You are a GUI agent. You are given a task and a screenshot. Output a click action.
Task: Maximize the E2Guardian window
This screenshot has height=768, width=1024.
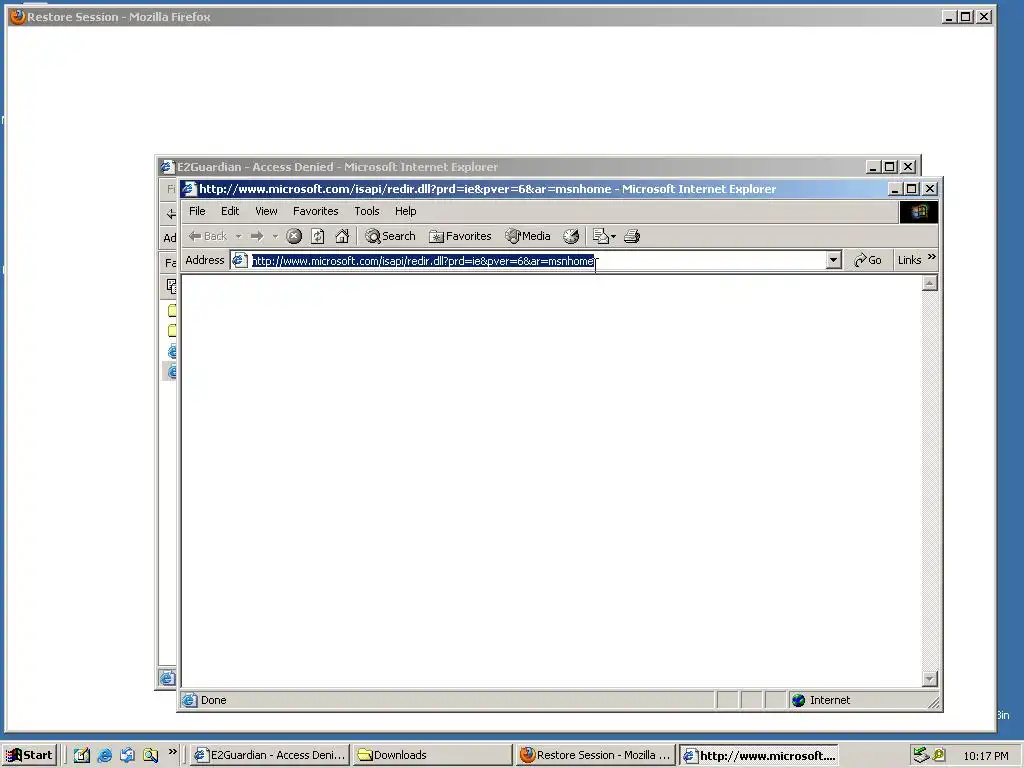[x=889, y=167]
